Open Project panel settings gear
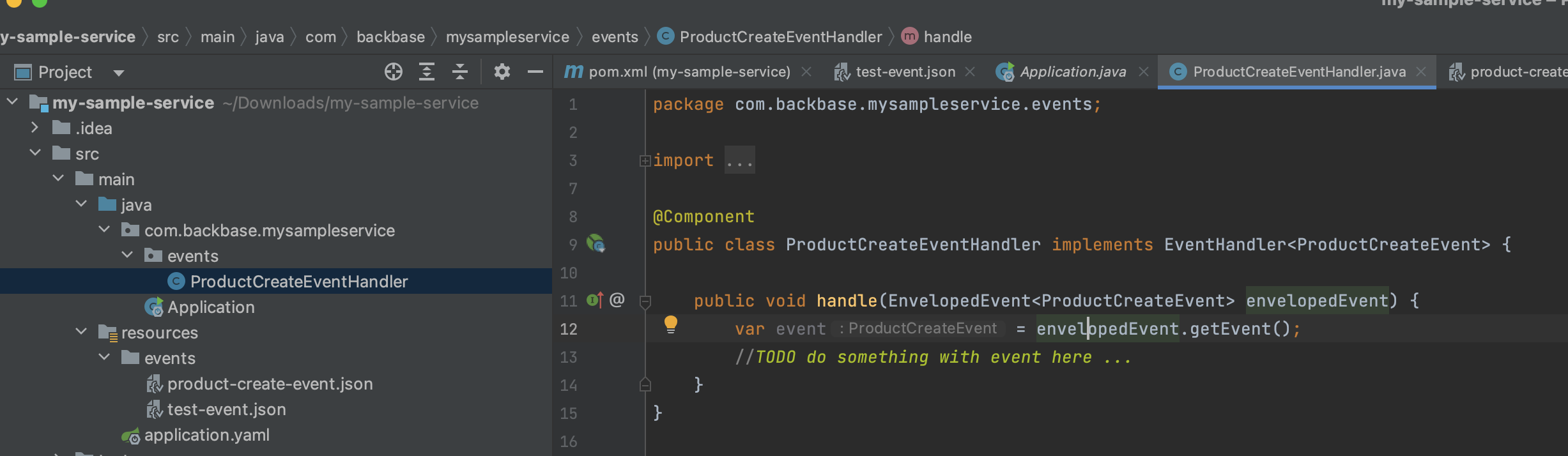The image size is (1568, 456). click(x=502, y=72)
